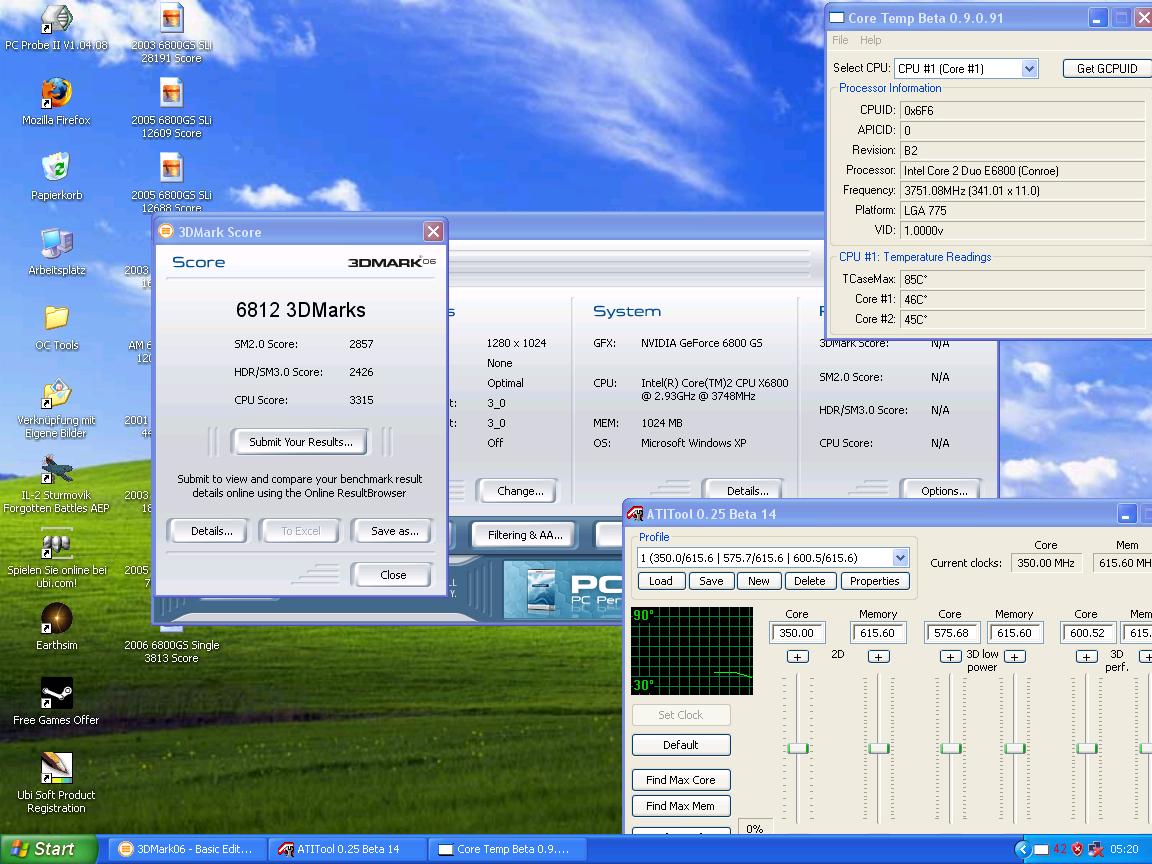Open the 2005 6800GS SLI 12609 Score file
The image size is (1152, 864).
pos(171,108)
